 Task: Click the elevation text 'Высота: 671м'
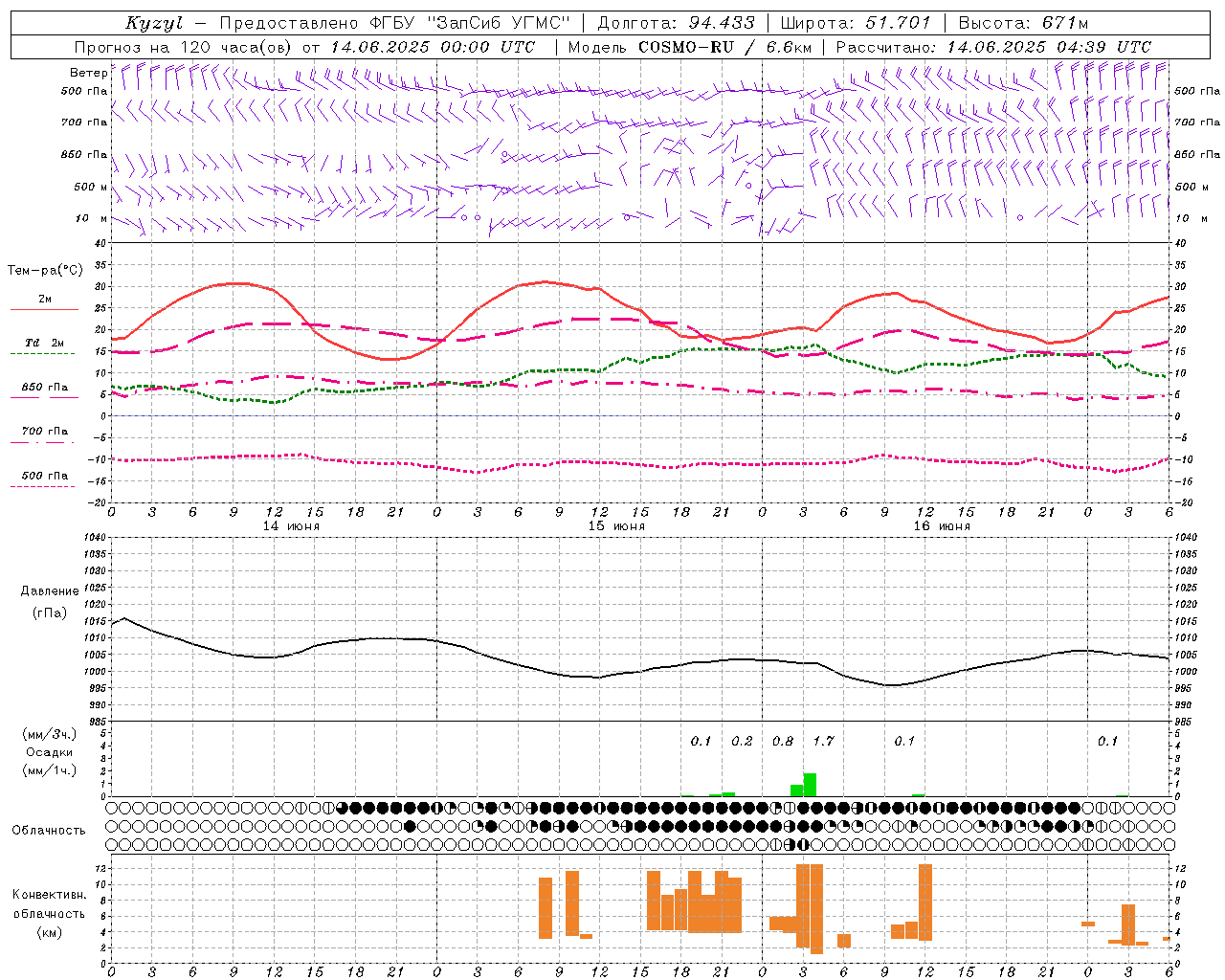pyautogui.click(x=1023, y=23)
